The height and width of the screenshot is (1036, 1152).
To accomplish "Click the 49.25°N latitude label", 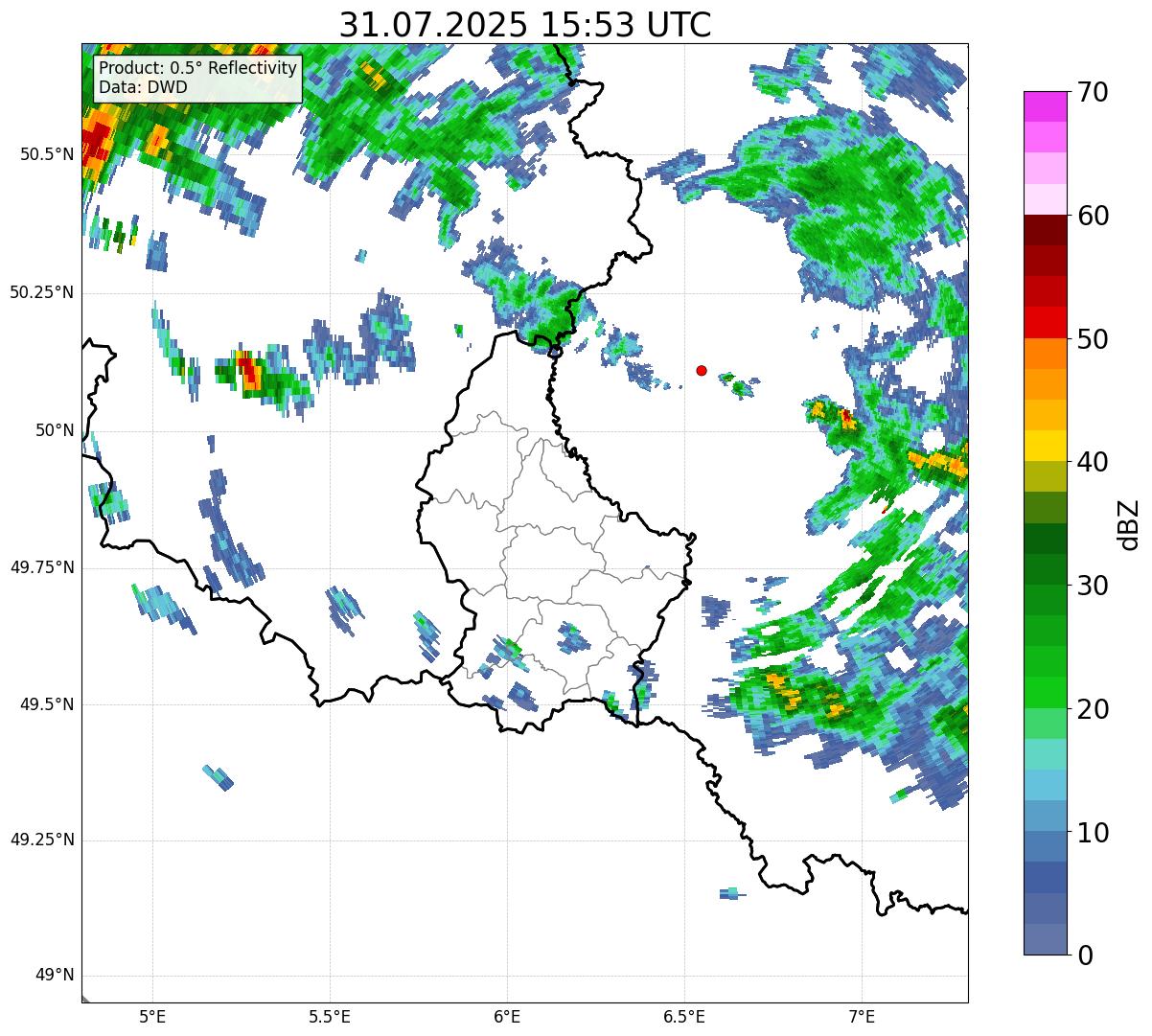I will pos(42,840).
